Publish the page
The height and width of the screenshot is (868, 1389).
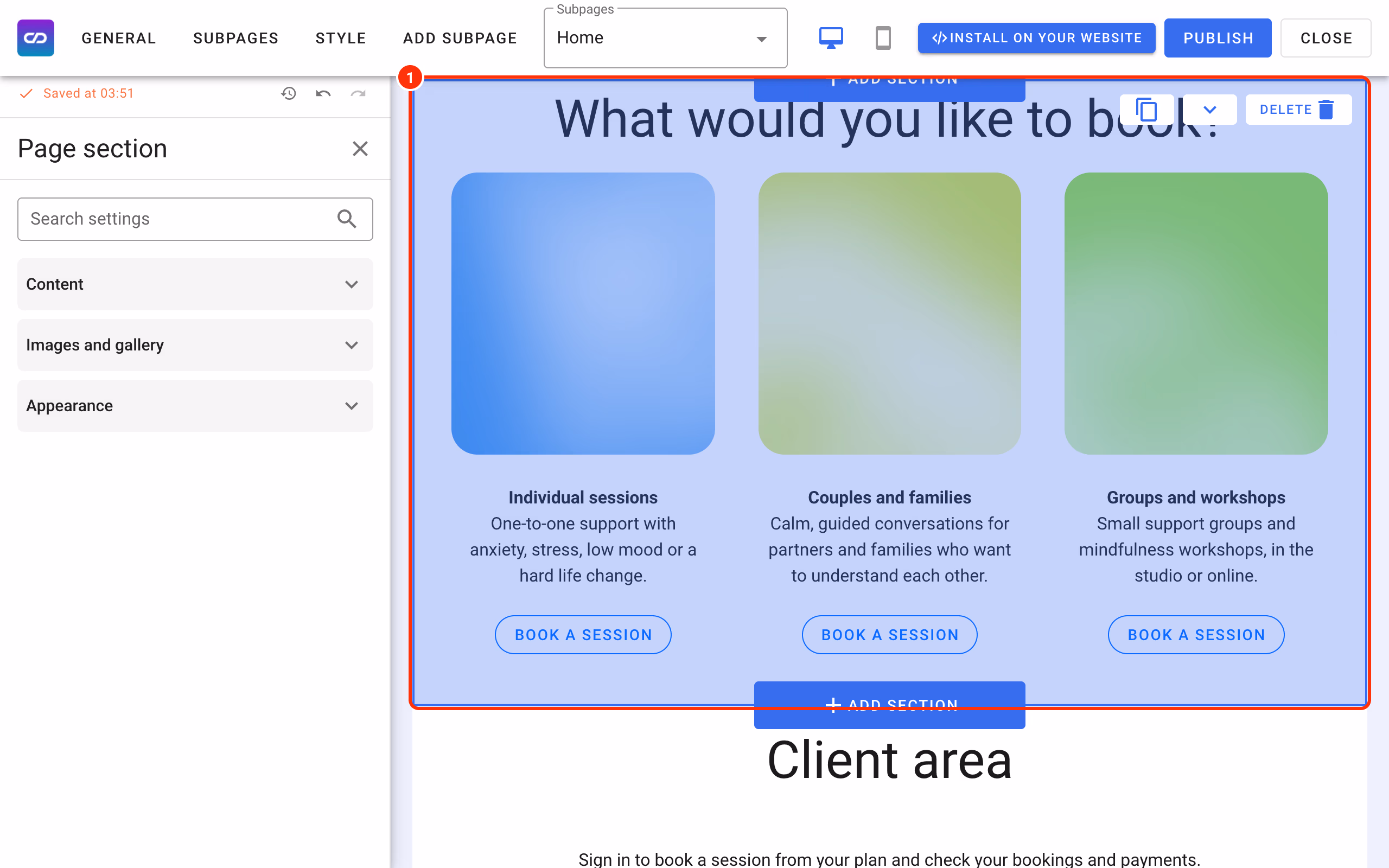[x=1218, y=38]
